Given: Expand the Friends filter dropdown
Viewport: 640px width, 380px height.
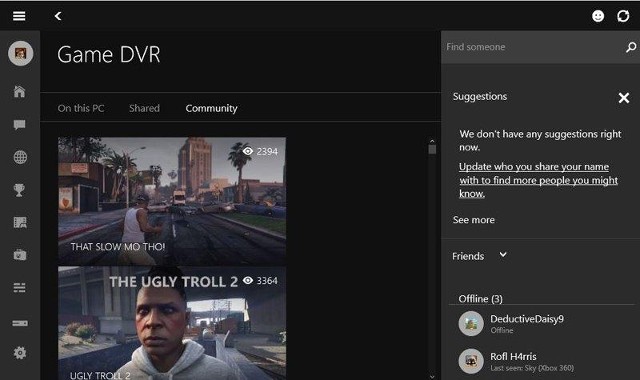Looking at the screenshot, I should tap(503, 255).
